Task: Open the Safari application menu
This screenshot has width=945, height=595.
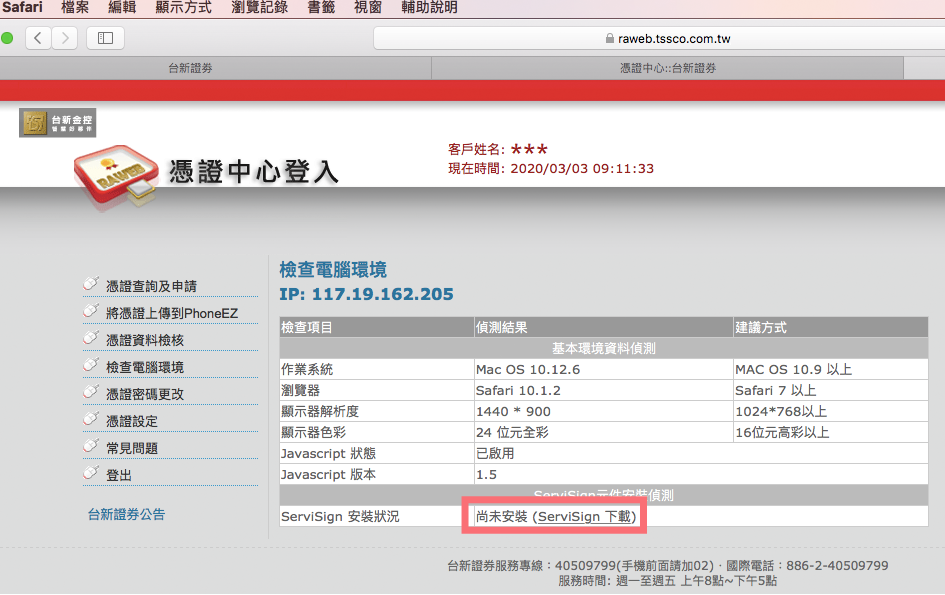Action: click(x=22, y=7)
